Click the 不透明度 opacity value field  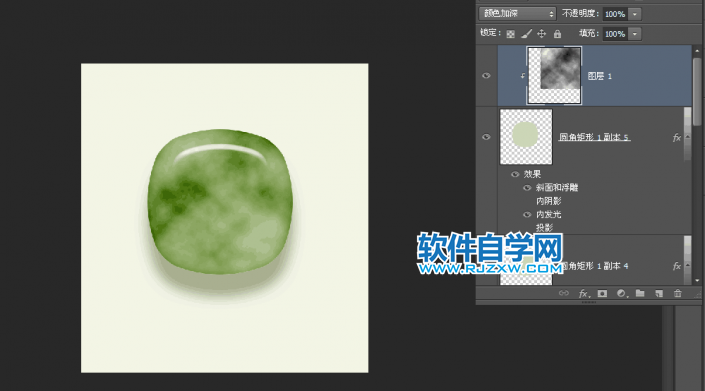pos(615,14)
